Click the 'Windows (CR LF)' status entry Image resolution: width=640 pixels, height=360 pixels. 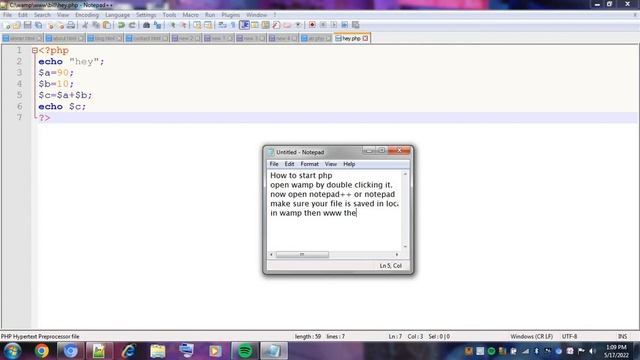(x=531, y=337)
